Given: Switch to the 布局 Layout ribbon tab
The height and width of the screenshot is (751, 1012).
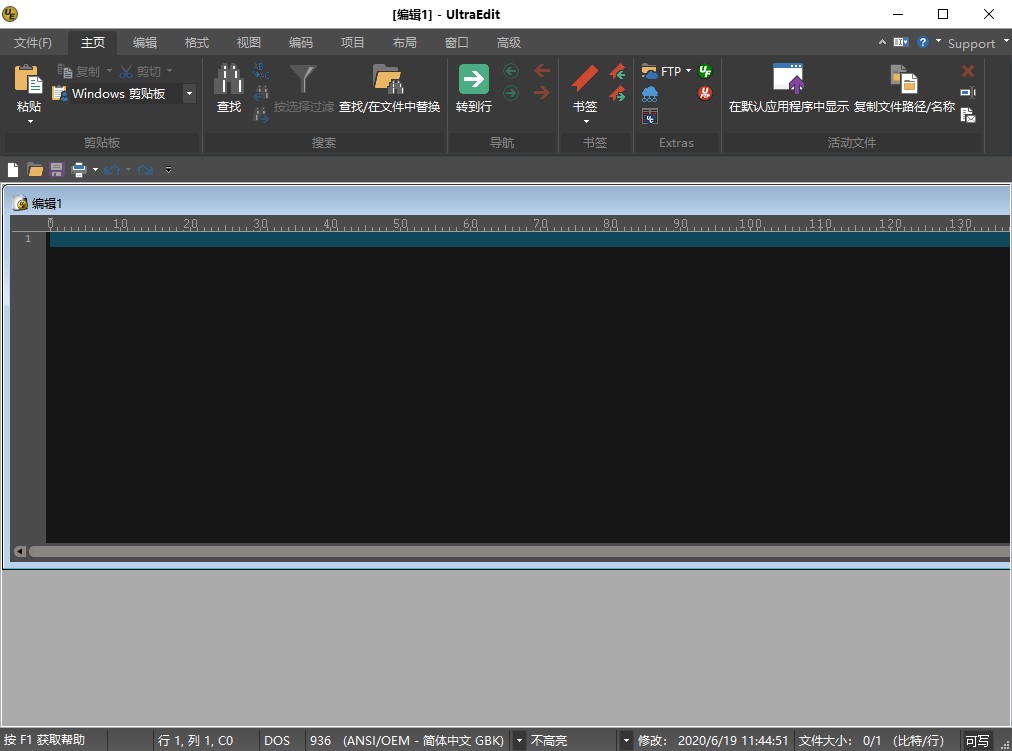Looking at the screenshot, I should click(x=405, y=43).
